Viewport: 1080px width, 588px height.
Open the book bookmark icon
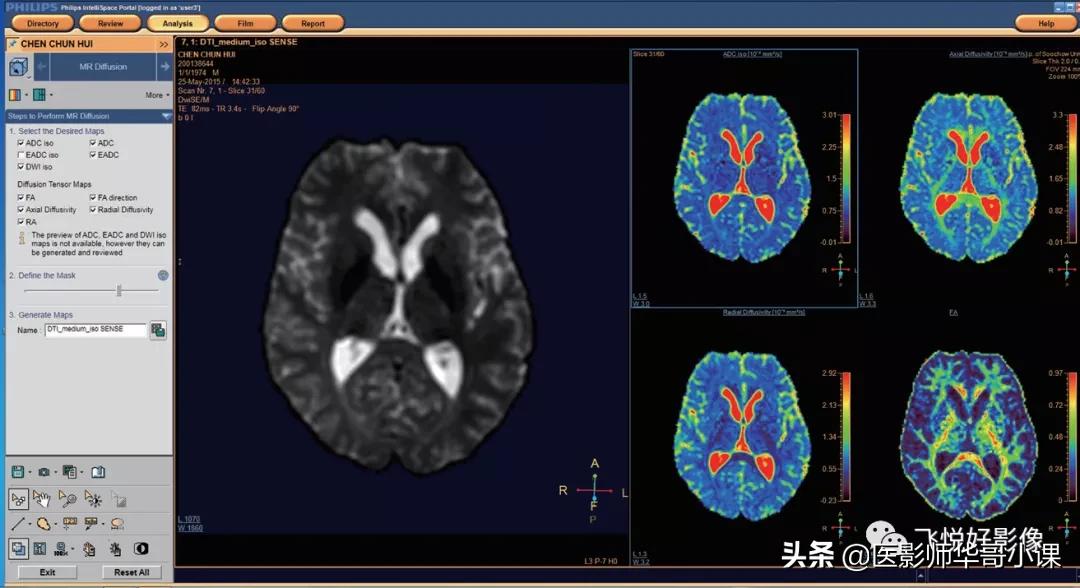pyautogui.click(x=98, y=472)
